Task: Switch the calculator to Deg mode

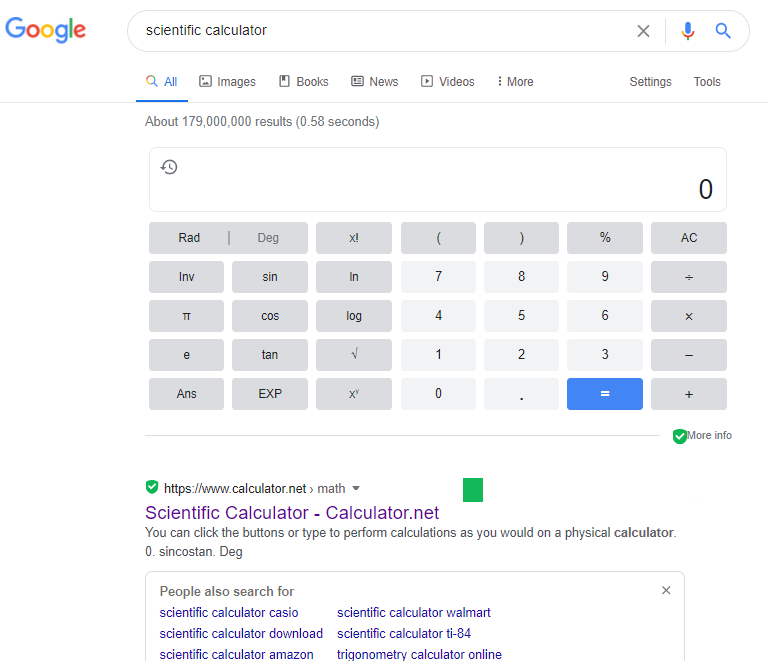Action: click(268, 238)
